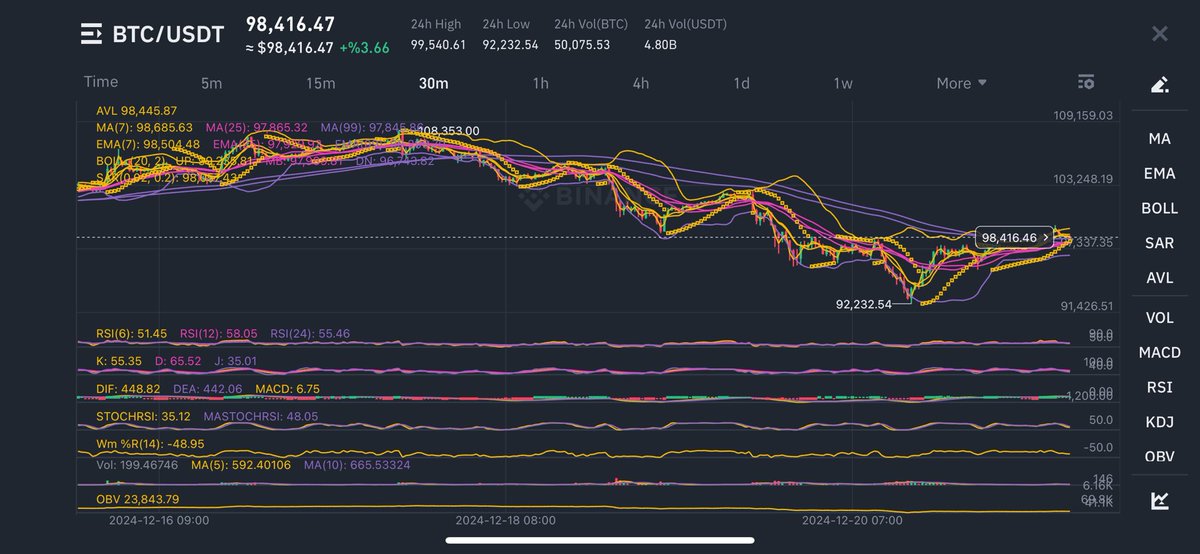Tap the 24h Low value 92,232.54
The width and height of the screenshot is (1200, 554).
pos(510,45)
